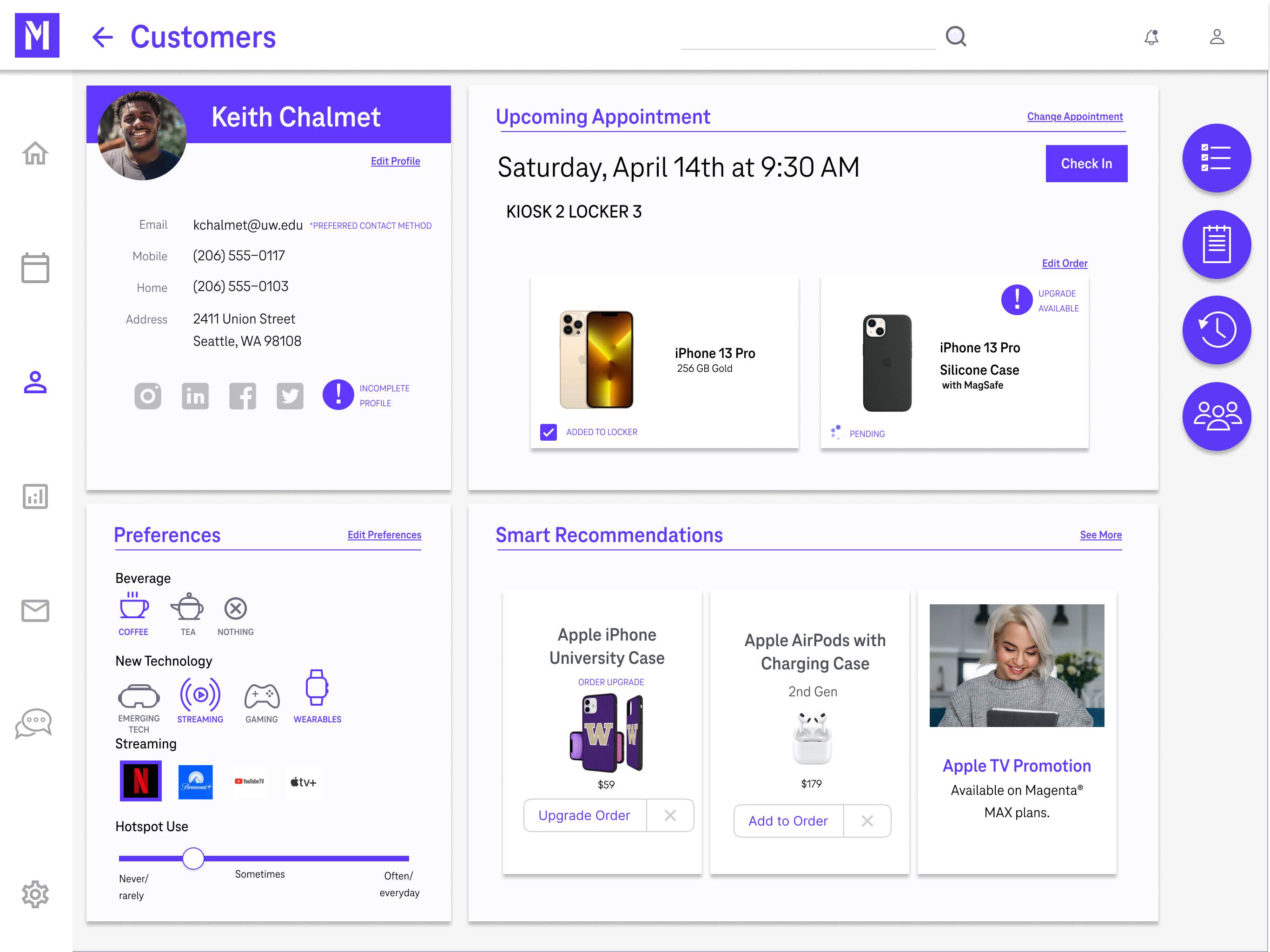Click the University Case product image
Viewport: 1270px width, 952px height.
pos(606,733)
